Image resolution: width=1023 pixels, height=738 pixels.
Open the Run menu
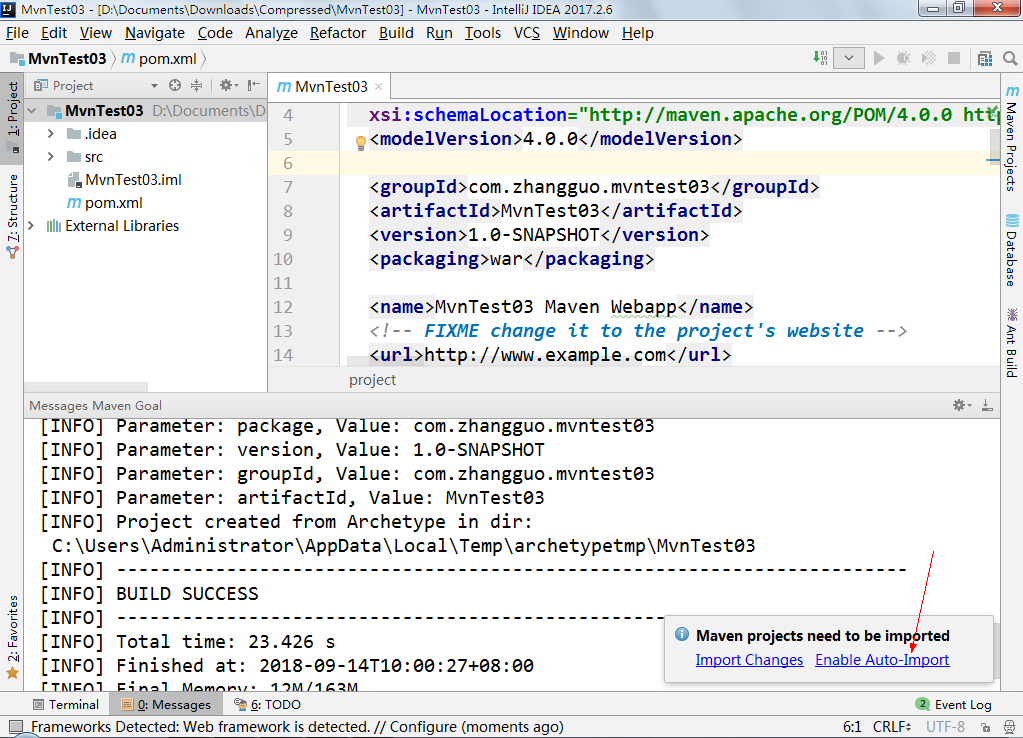439,33
